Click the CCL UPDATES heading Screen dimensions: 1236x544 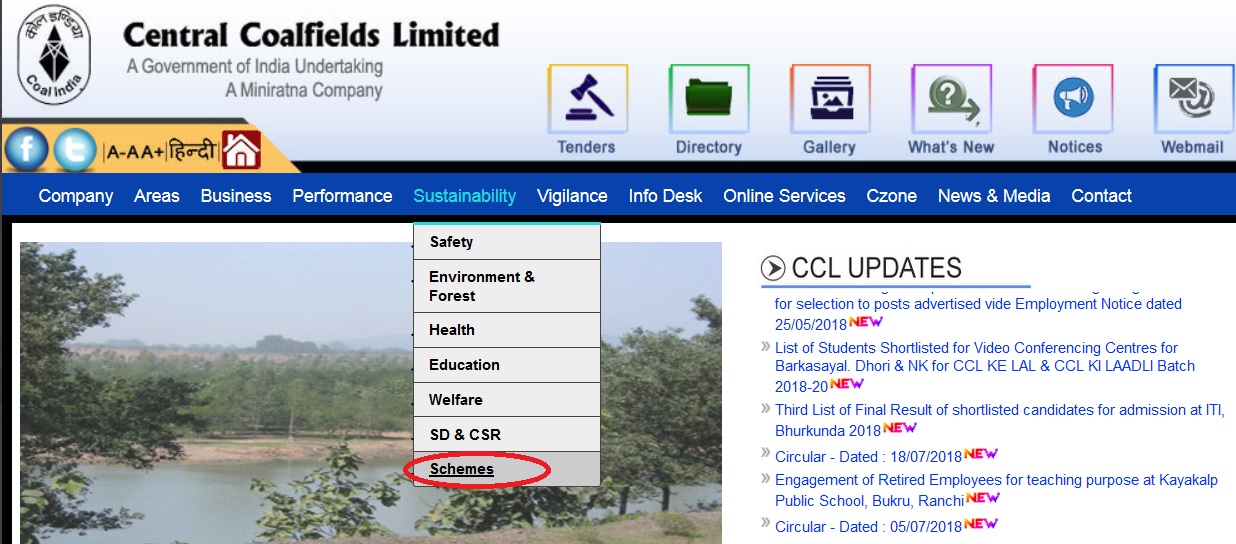(876, 268)
